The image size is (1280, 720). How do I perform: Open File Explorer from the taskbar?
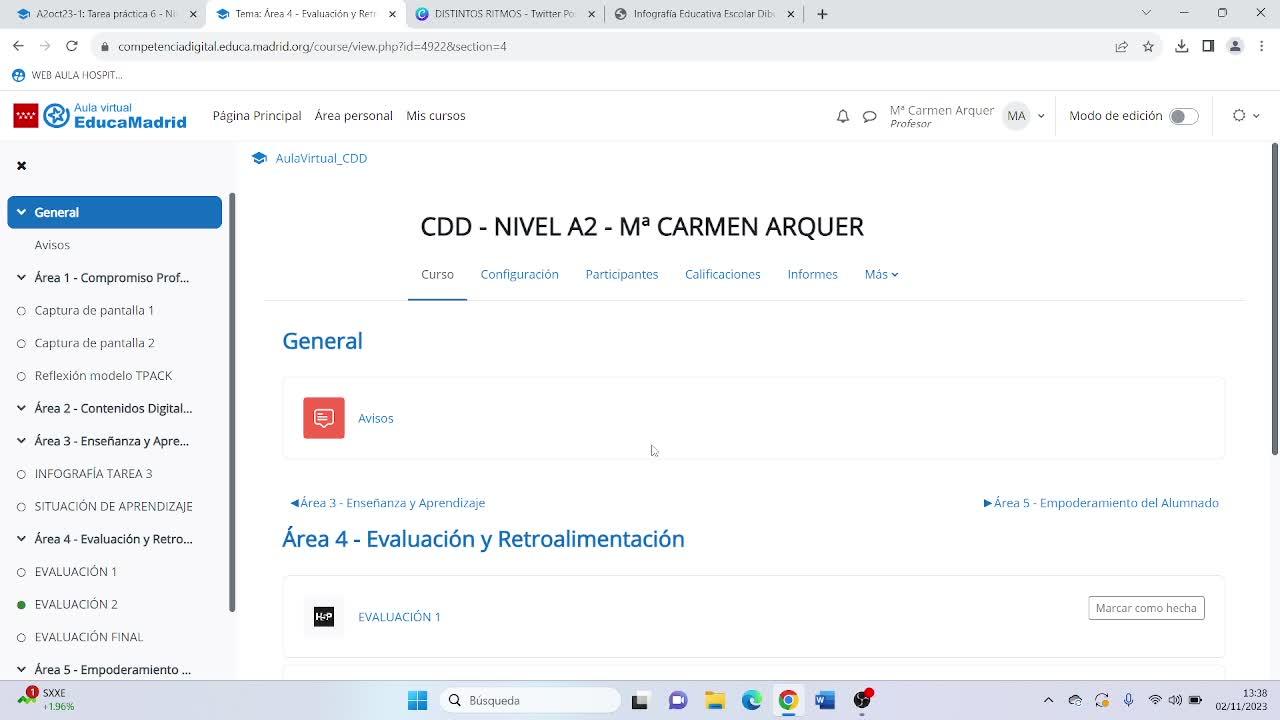714,700
